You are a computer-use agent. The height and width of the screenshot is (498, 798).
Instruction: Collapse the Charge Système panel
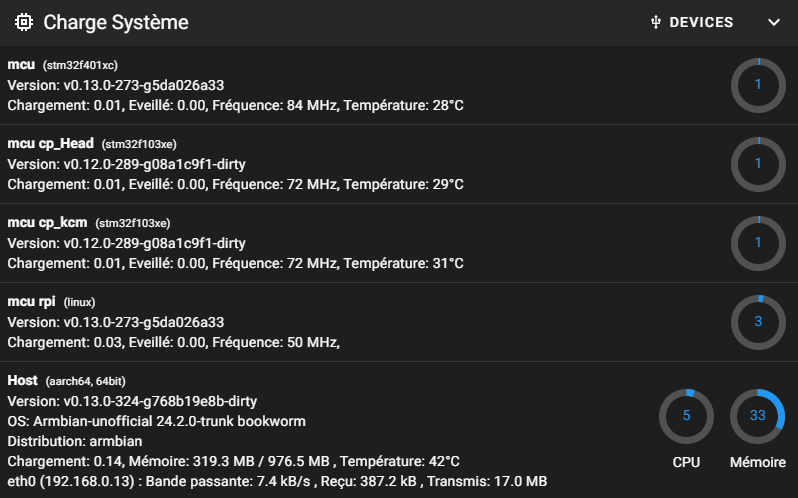pos(773,22)
